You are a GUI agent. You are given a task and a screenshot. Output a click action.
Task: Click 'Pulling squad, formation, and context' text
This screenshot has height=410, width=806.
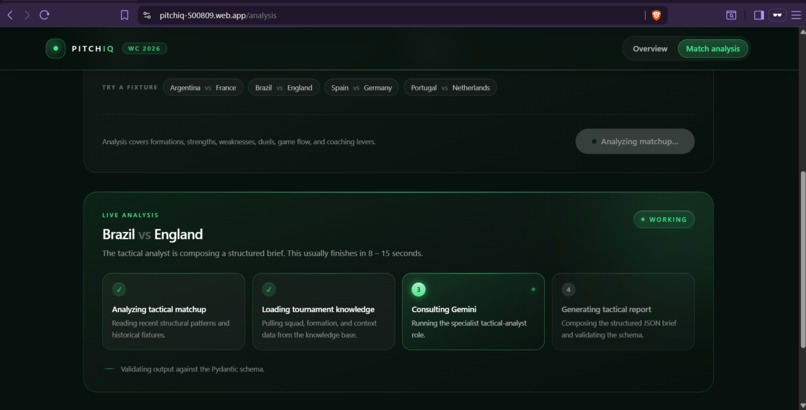point(319,329)
